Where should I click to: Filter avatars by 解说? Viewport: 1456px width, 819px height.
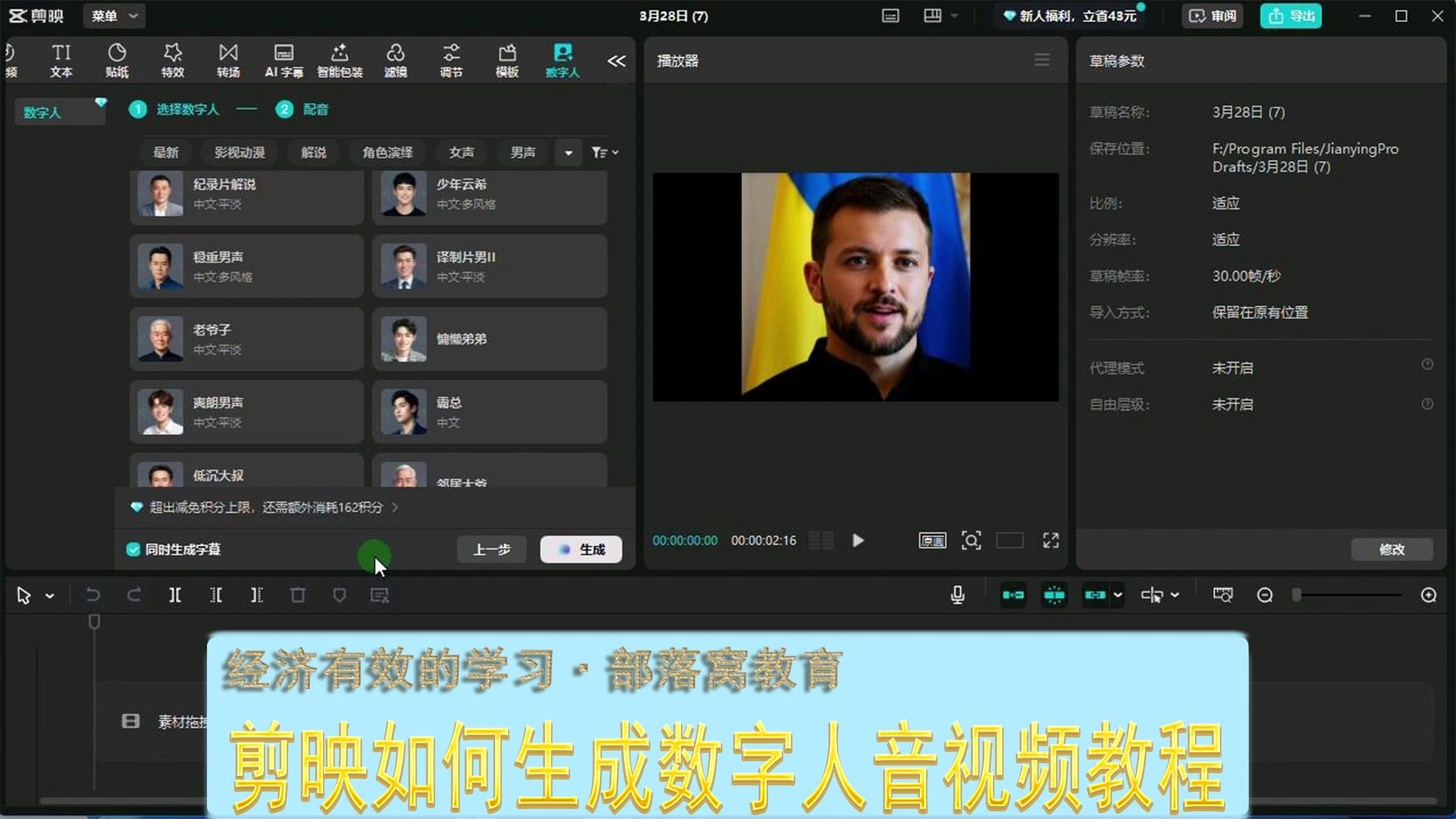(314, 152)
